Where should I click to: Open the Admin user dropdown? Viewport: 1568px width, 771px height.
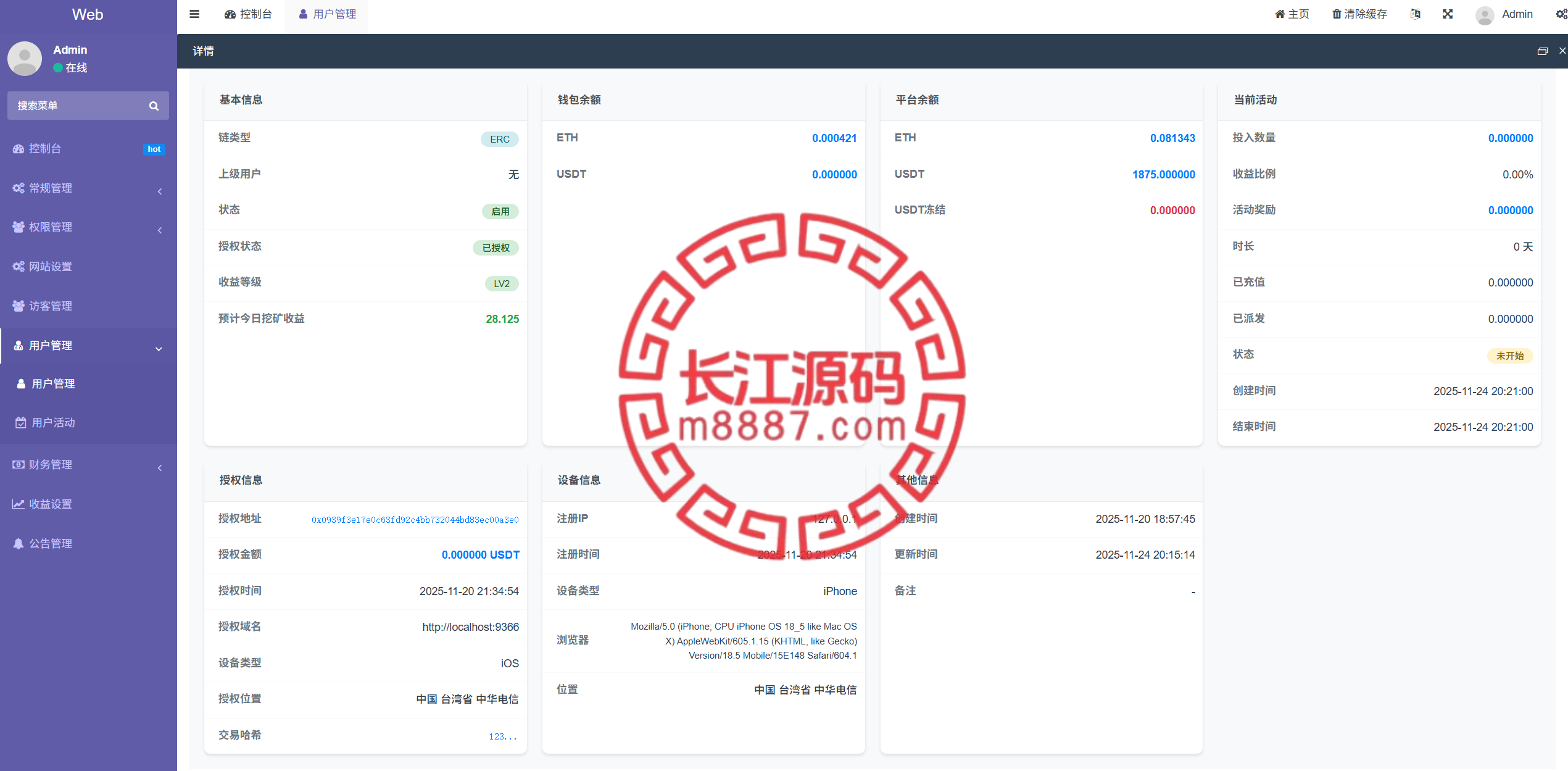click(1504, 14)
